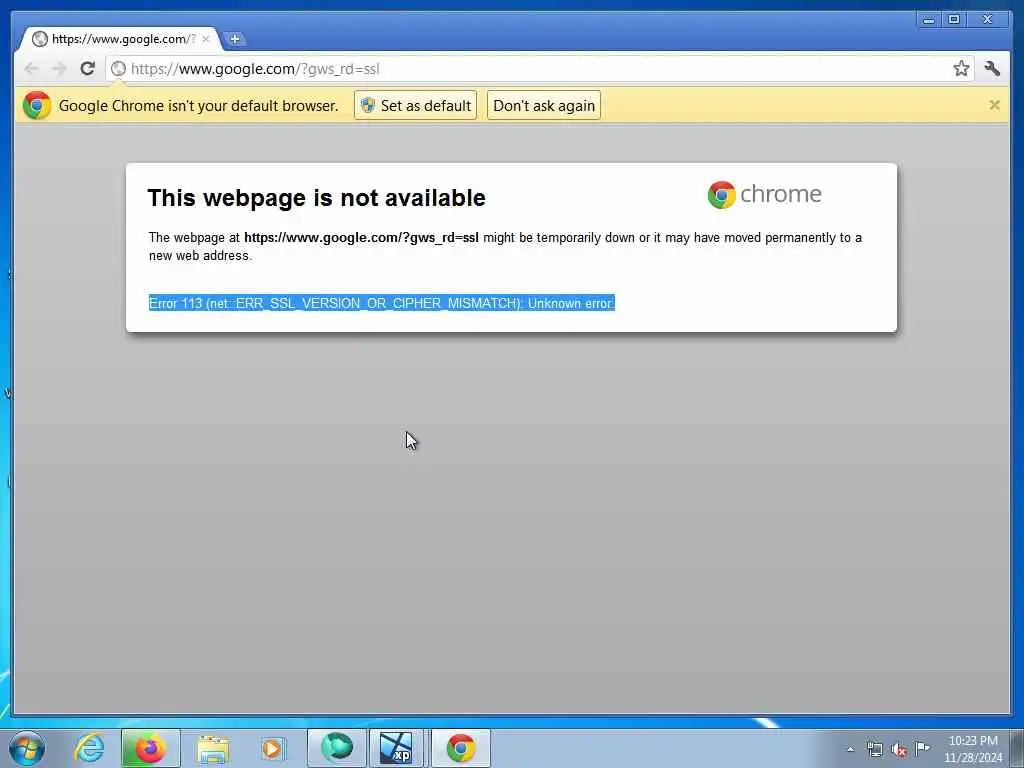Close the Chrome window
The width and height of the screenshot is (1024, 768).
click(x=988, y=20)
